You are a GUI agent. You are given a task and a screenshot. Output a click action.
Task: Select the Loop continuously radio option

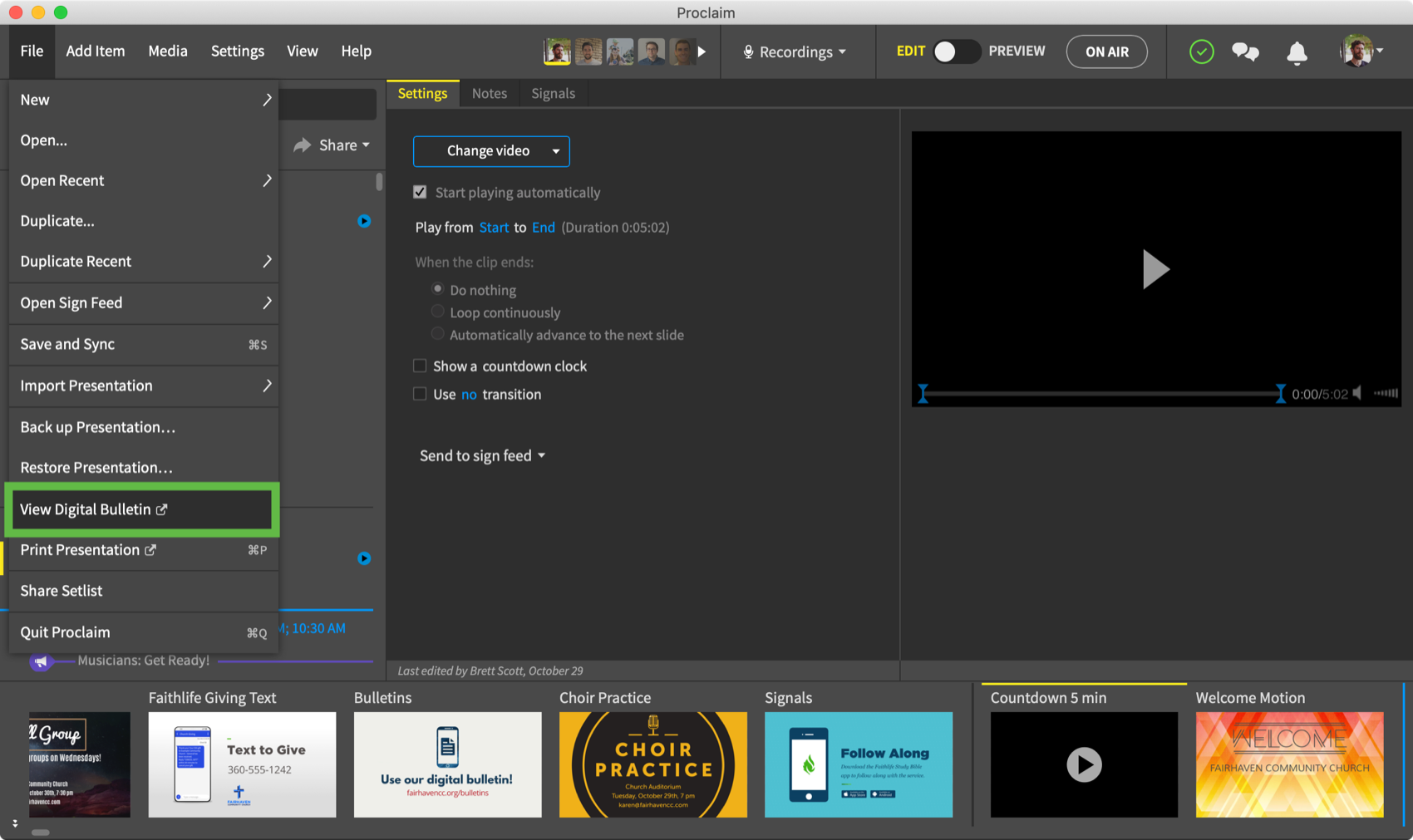[437, 312]
